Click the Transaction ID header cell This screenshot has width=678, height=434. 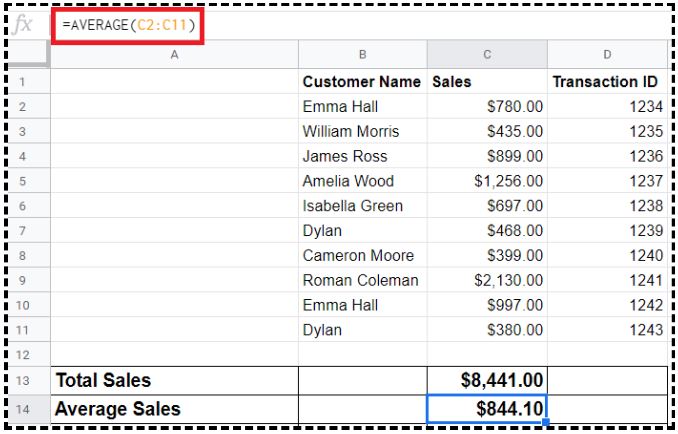[x=607, y=82]
